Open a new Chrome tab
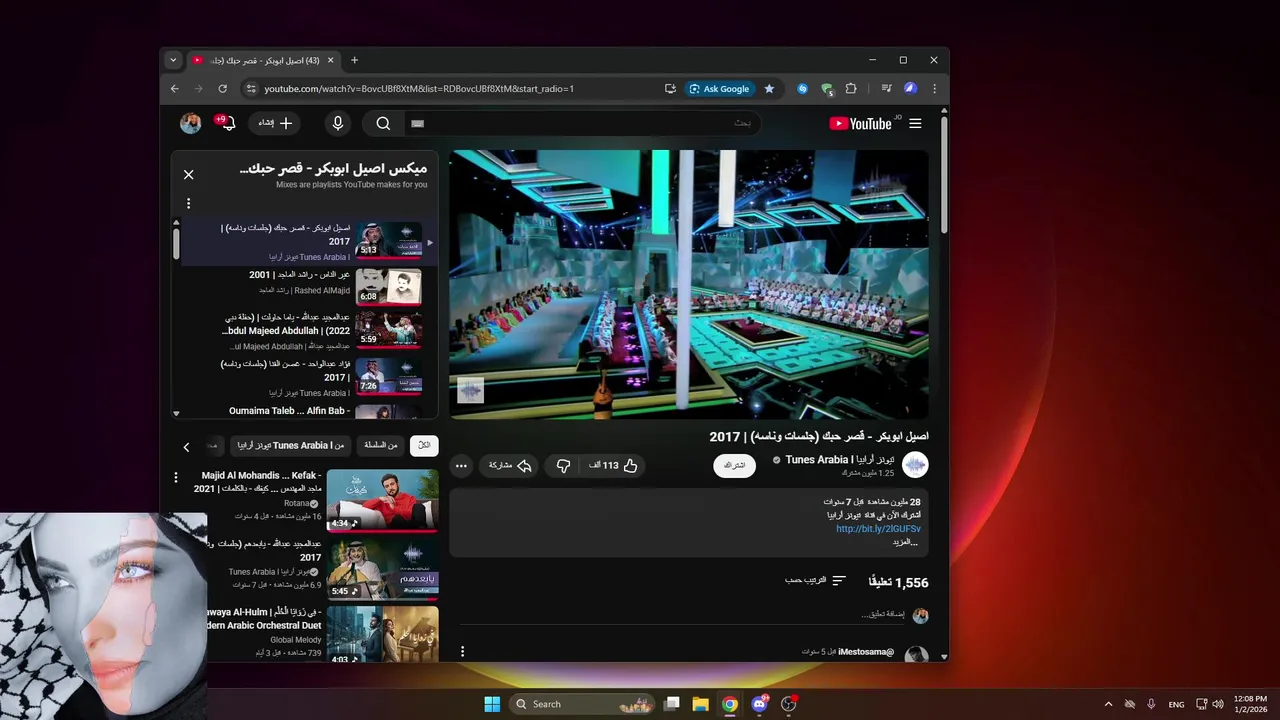The height and width of the screenshot is (720, 1280). [354, 60]
